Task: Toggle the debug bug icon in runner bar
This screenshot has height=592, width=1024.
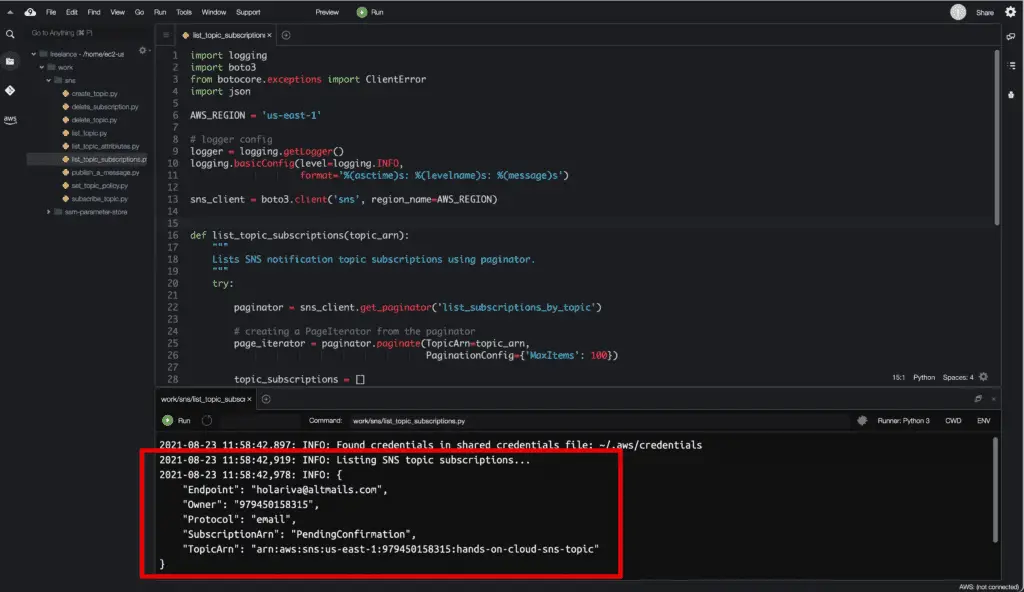Action: pos(861,421)
